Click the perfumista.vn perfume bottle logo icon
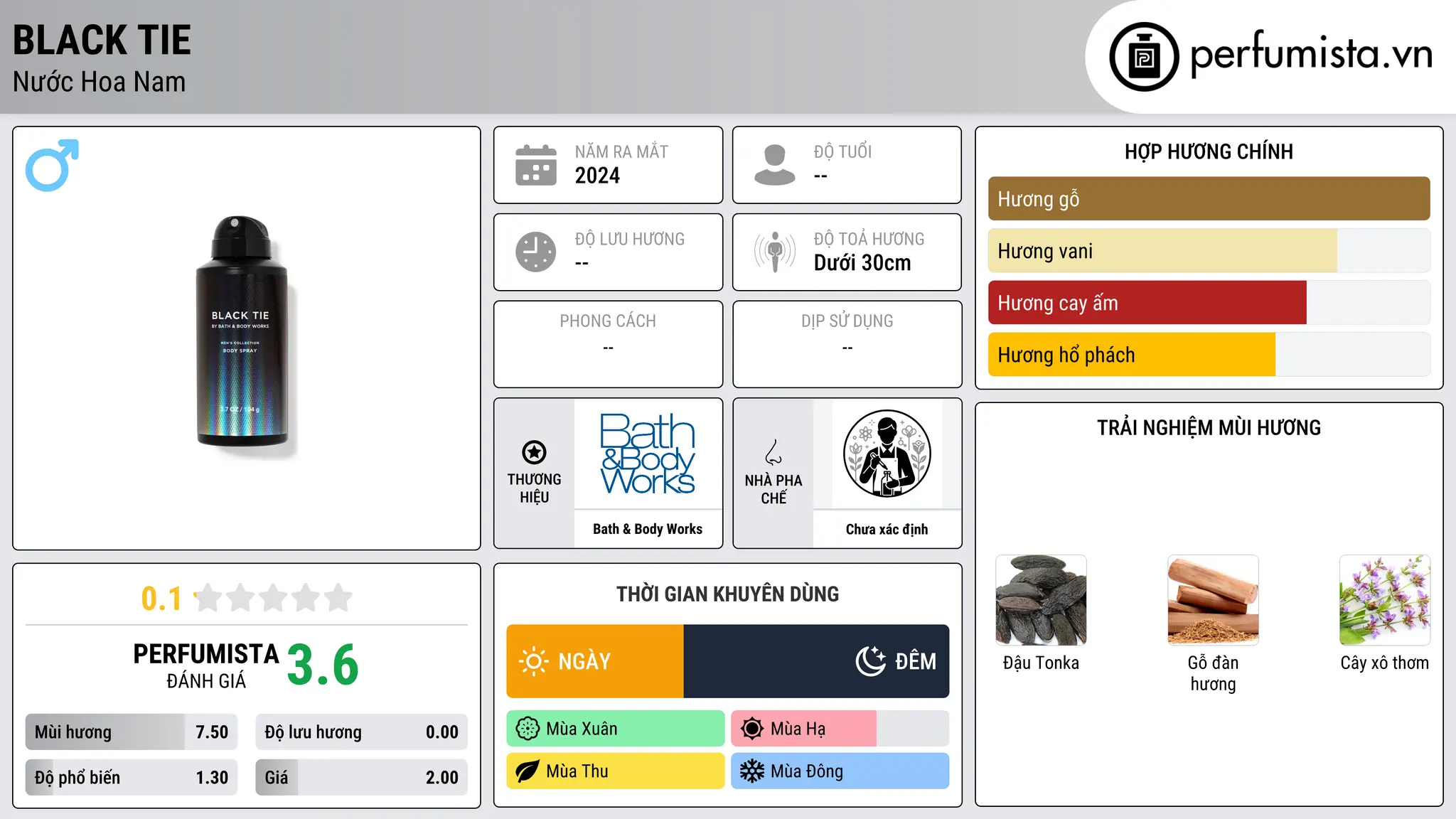Screen dimensions: 1456x819 tap(1144, 57)
